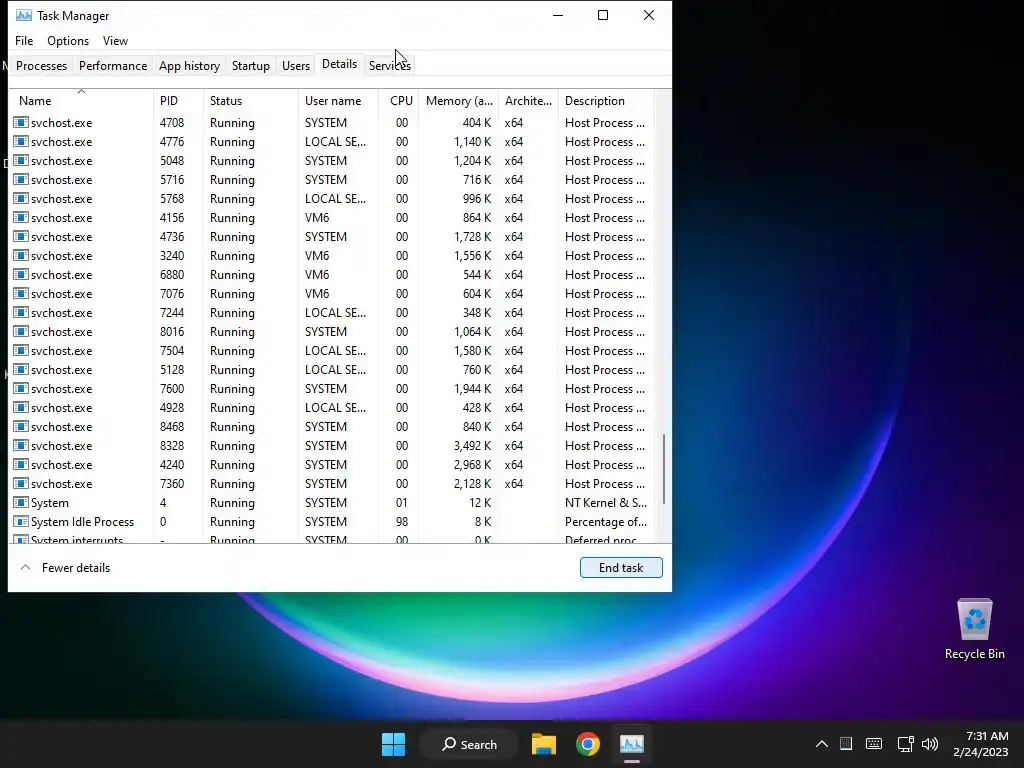1024x768 pixels.
Task: Click the 3,492 K memory value
Action: 472,445
